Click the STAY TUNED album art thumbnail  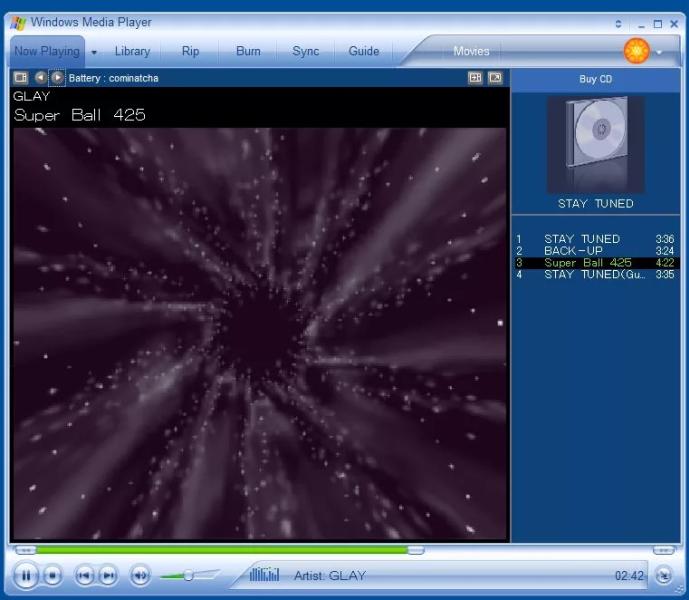596,144
